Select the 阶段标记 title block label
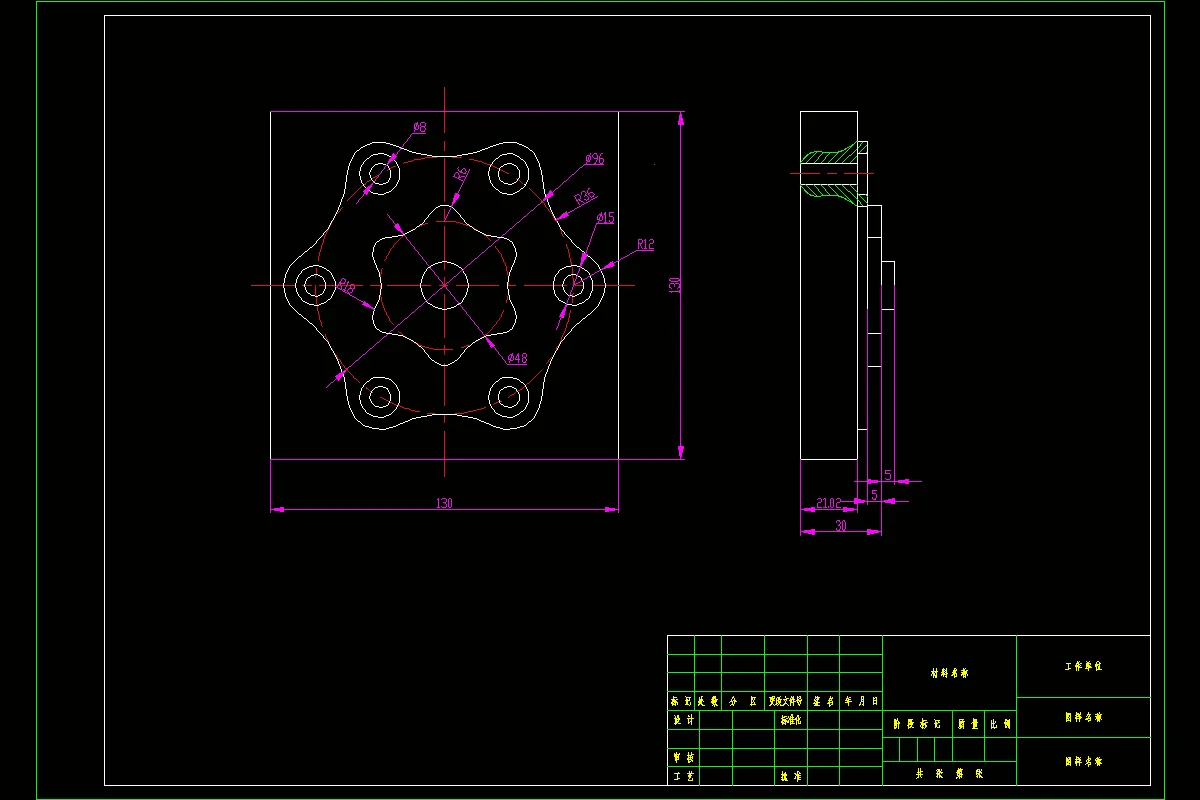Image resolution: width=1200 pixels, height=800 pixels. click(x=916, y=723)
